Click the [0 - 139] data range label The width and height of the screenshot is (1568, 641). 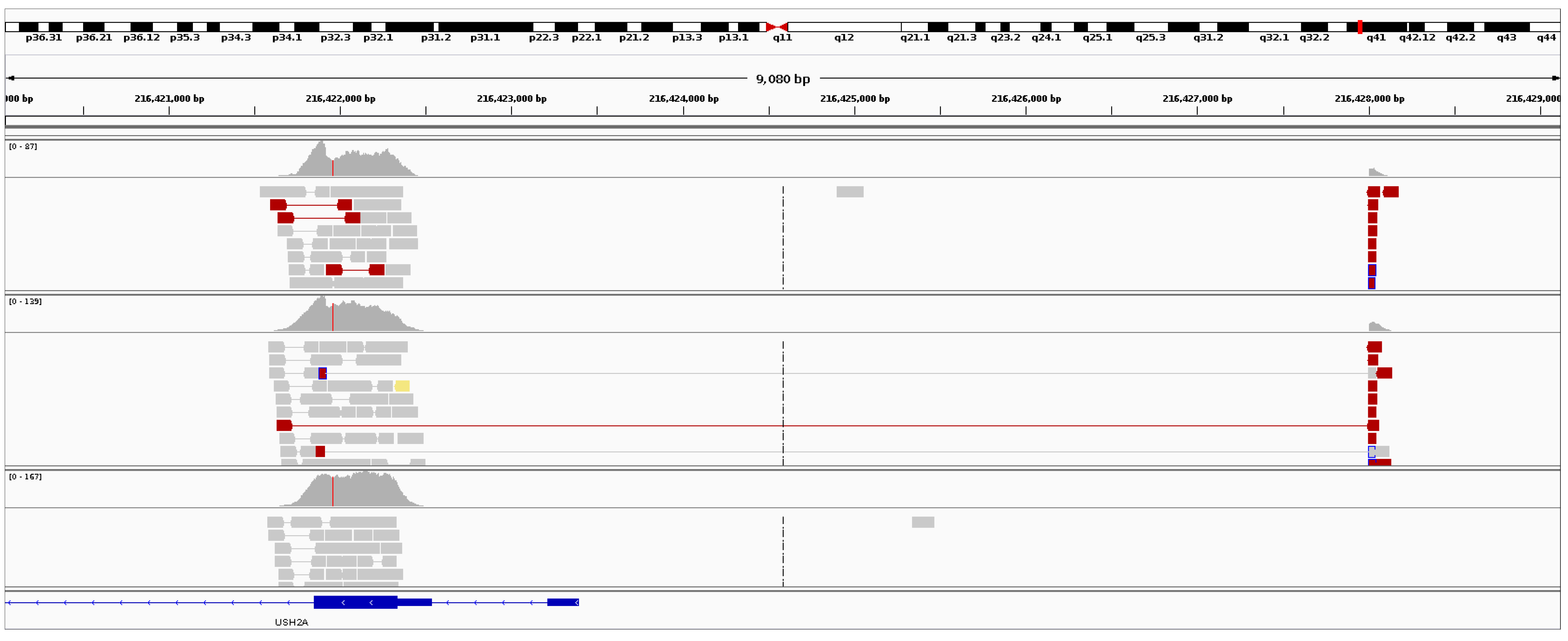(25, 301)
